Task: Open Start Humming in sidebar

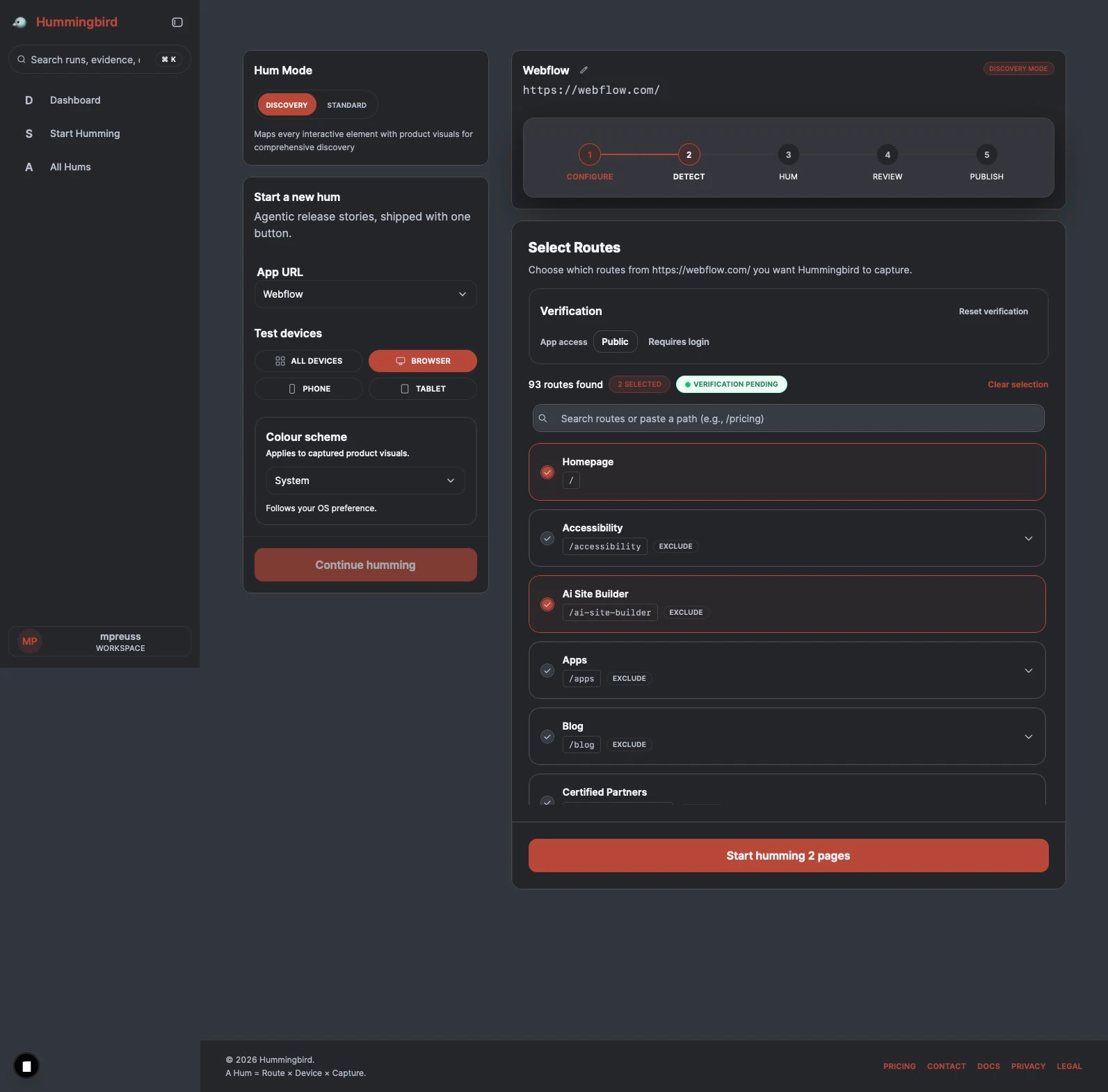Action: pyautogui.click(x=99, y=134)
